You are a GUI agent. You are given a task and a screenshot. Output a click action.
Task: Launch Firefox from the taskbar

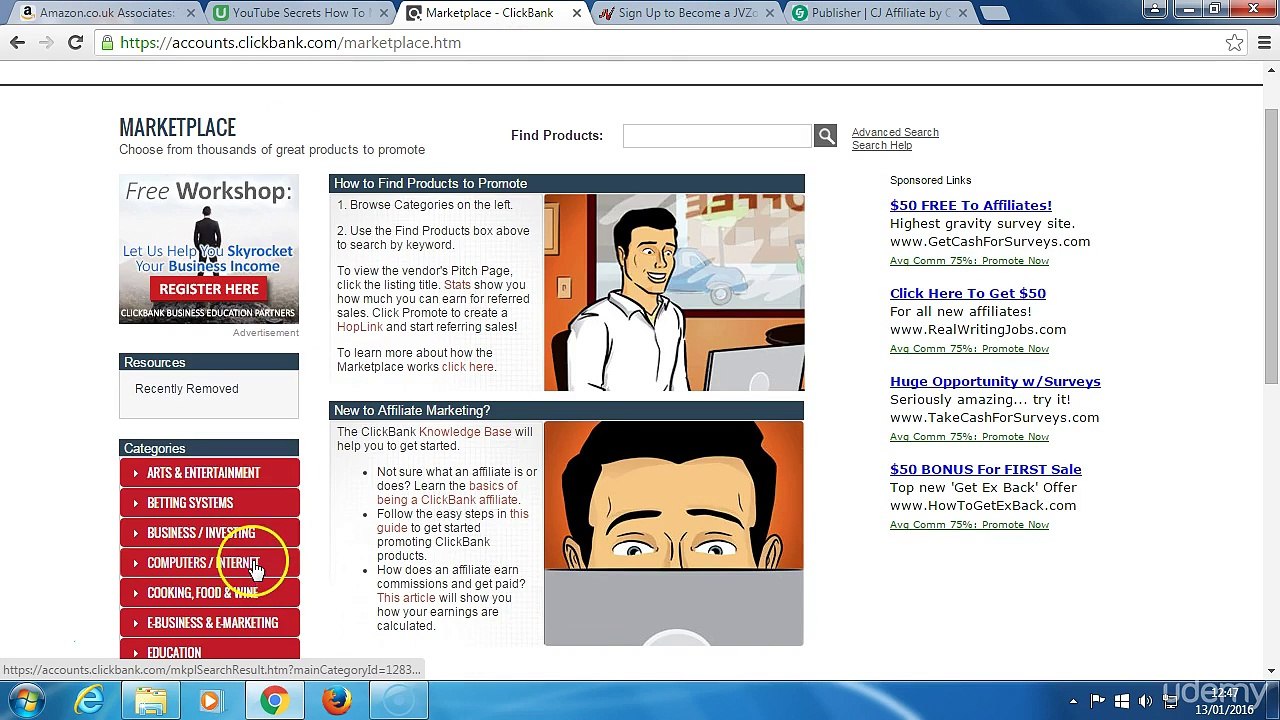(x=336, y=700)
